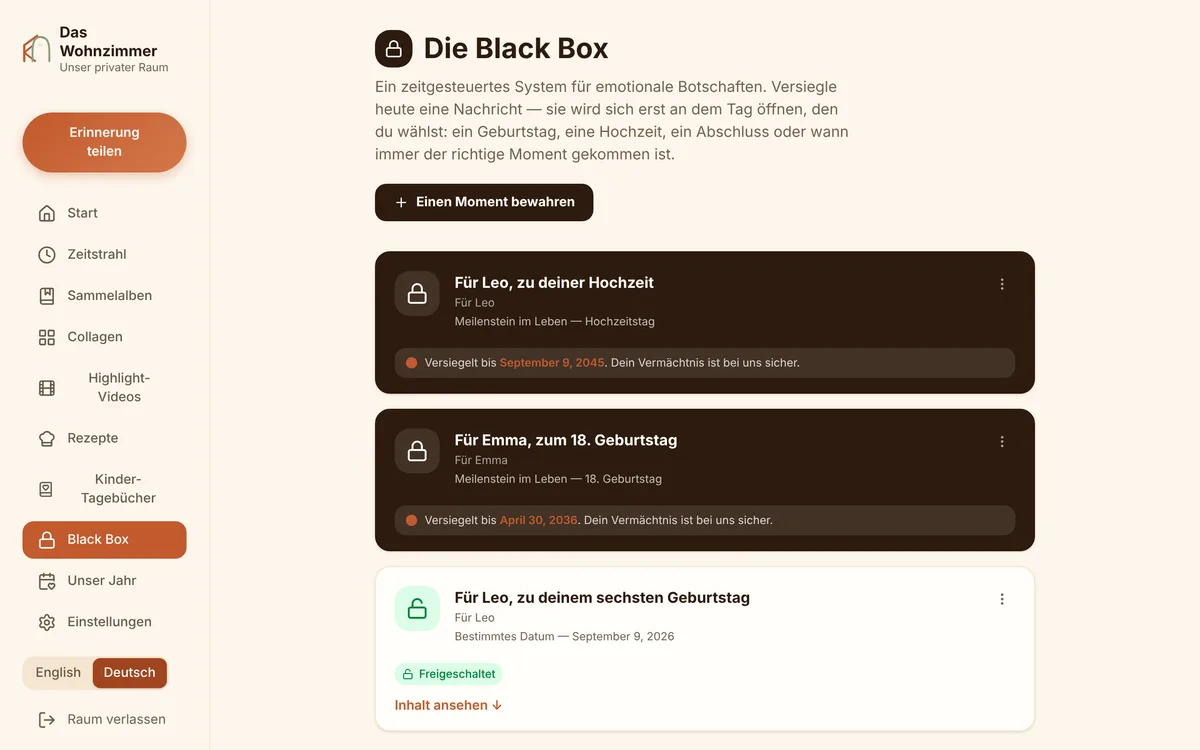Image resolution: width=1200 pixels, height=750 pixels.
Task: Click Erinnerung teilen button
Action: 104,142
